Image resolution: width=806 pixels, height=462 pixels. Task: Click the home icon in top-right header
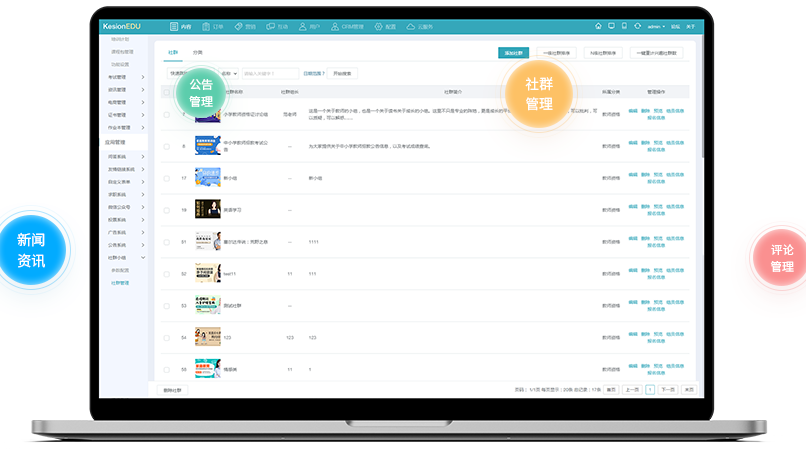point(598,26)
